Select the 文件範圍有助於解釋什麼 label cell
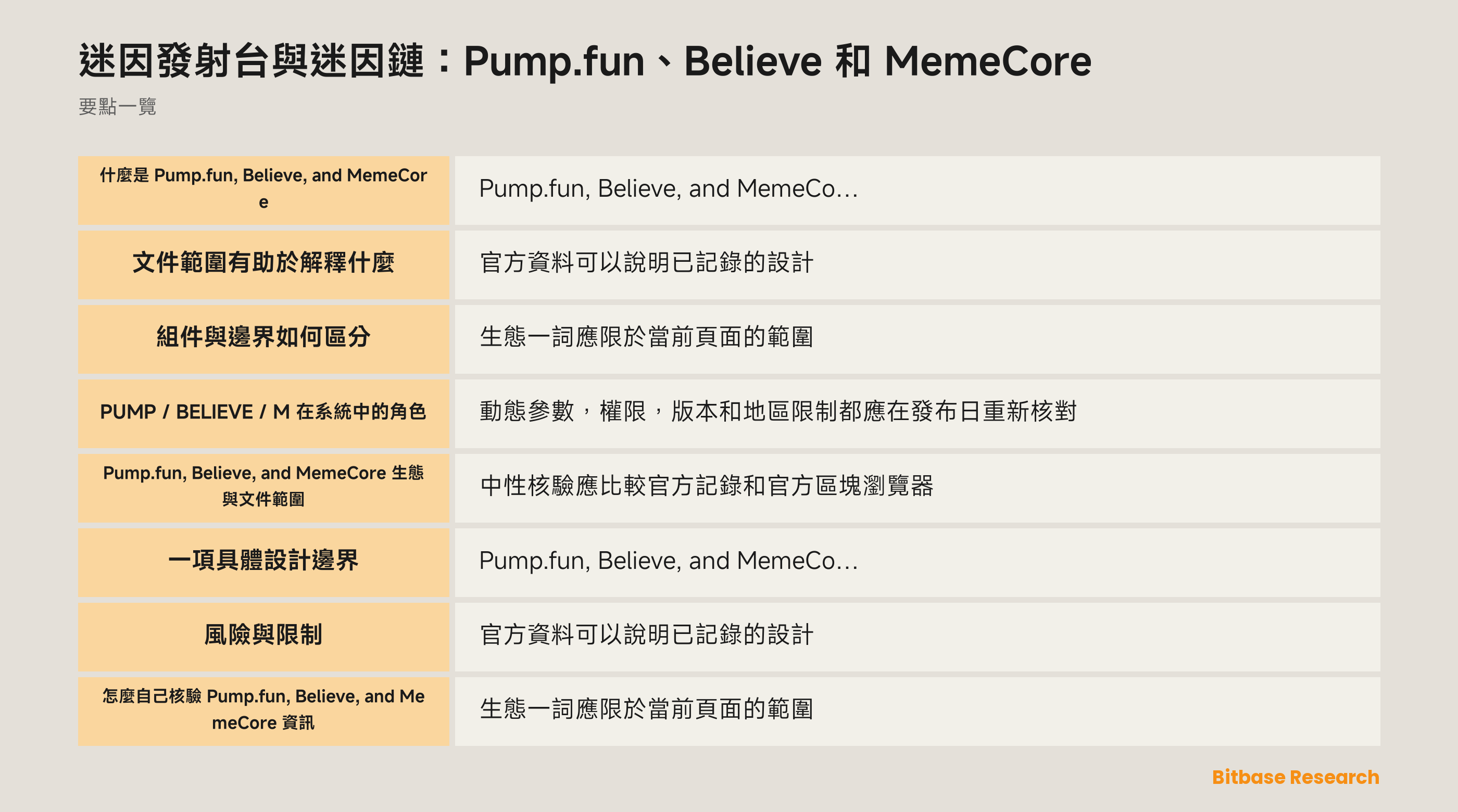The width and height of the screenshot is (1458, 812). pos(263,264)
